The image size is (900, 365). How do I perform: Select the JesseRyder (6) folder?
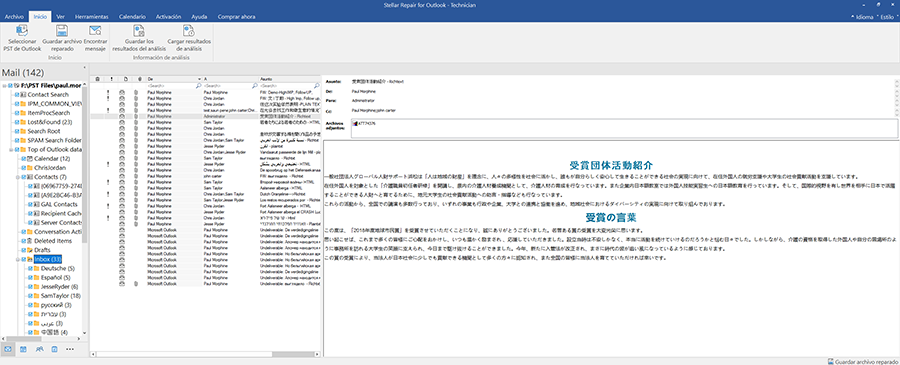[x=60, y=287]
